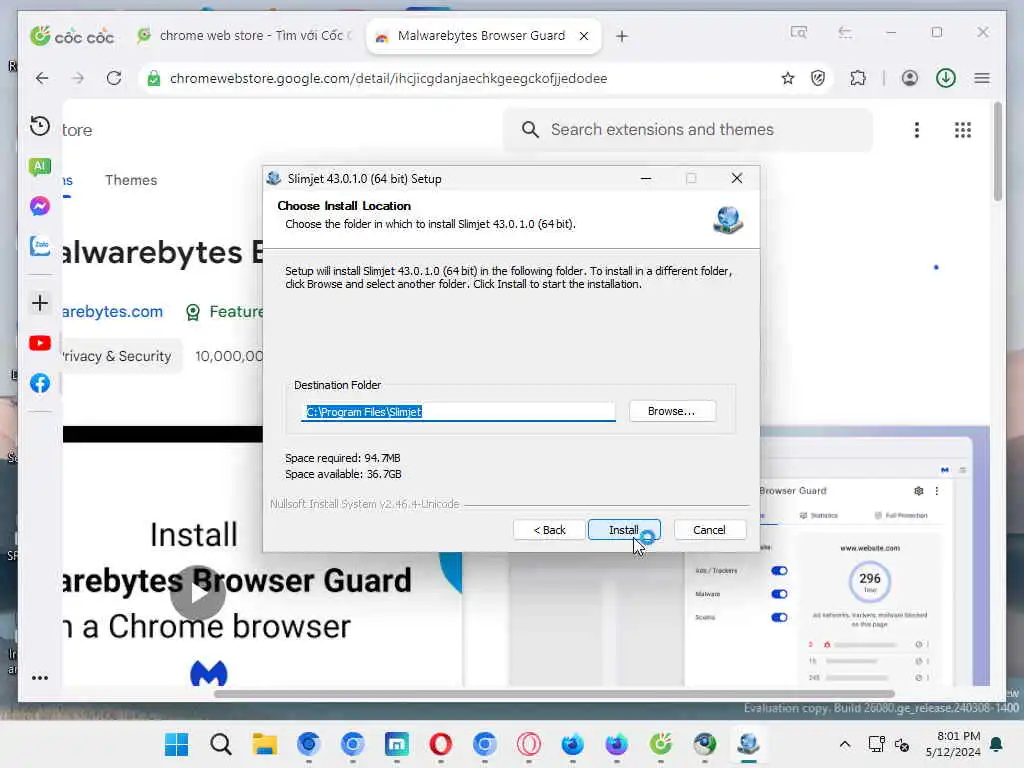Screen dimensions: 1024x768
Task: Click the horizontal page scrollbar
Action: [554, 694]
